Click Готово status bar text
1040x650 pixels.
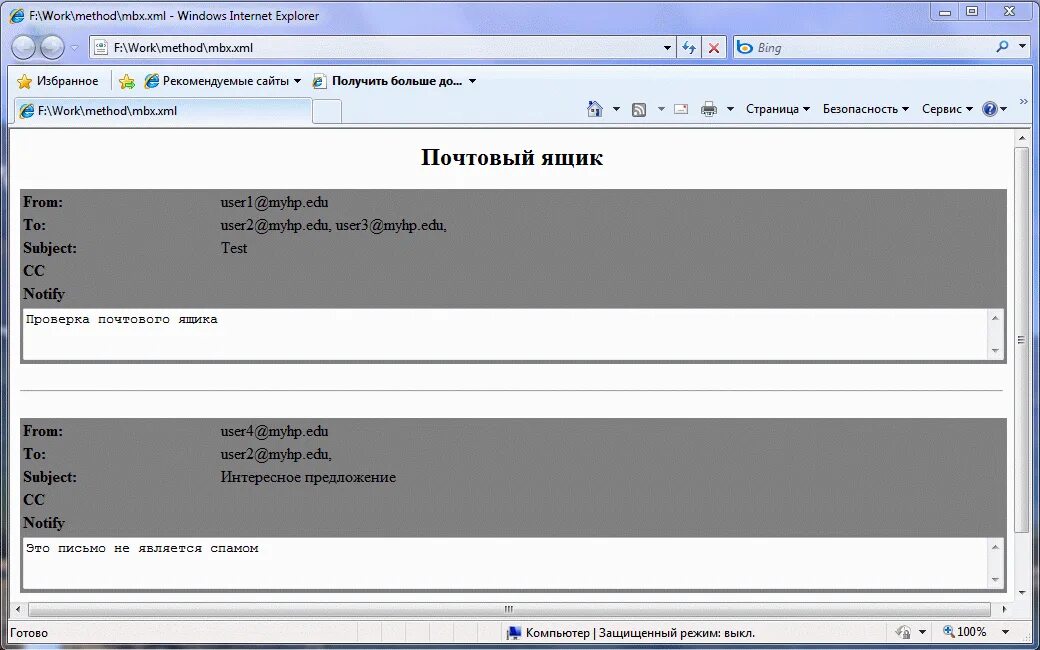click(x=29, y=633)
